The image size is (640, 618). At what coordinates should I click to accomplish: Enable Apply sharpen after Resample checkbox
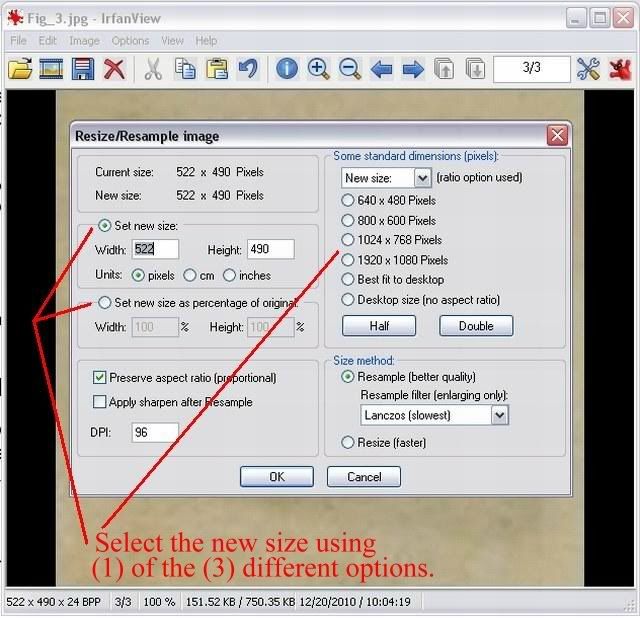[100, 402]
